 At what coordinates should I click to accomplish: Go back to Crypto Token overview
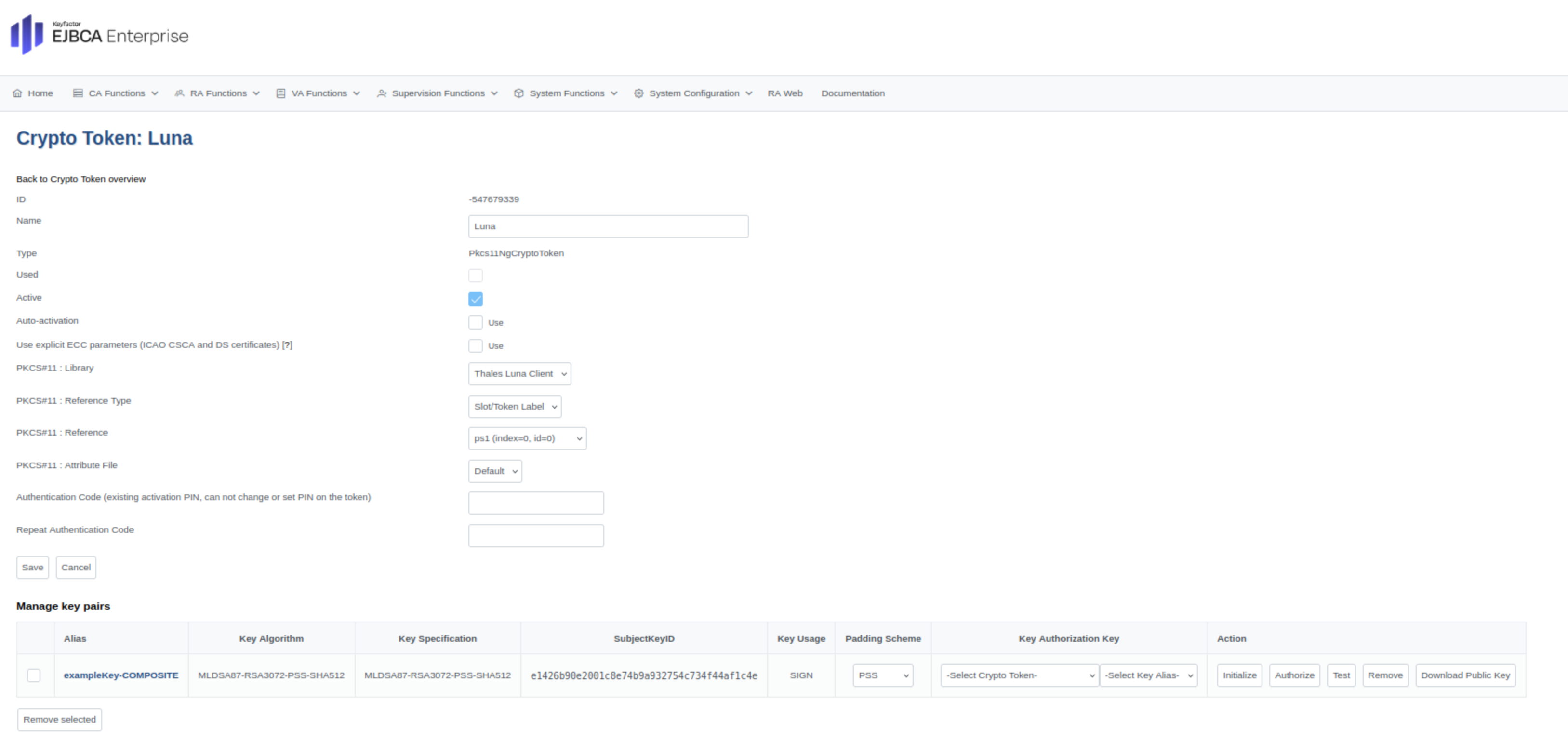[x=80, y=179]
